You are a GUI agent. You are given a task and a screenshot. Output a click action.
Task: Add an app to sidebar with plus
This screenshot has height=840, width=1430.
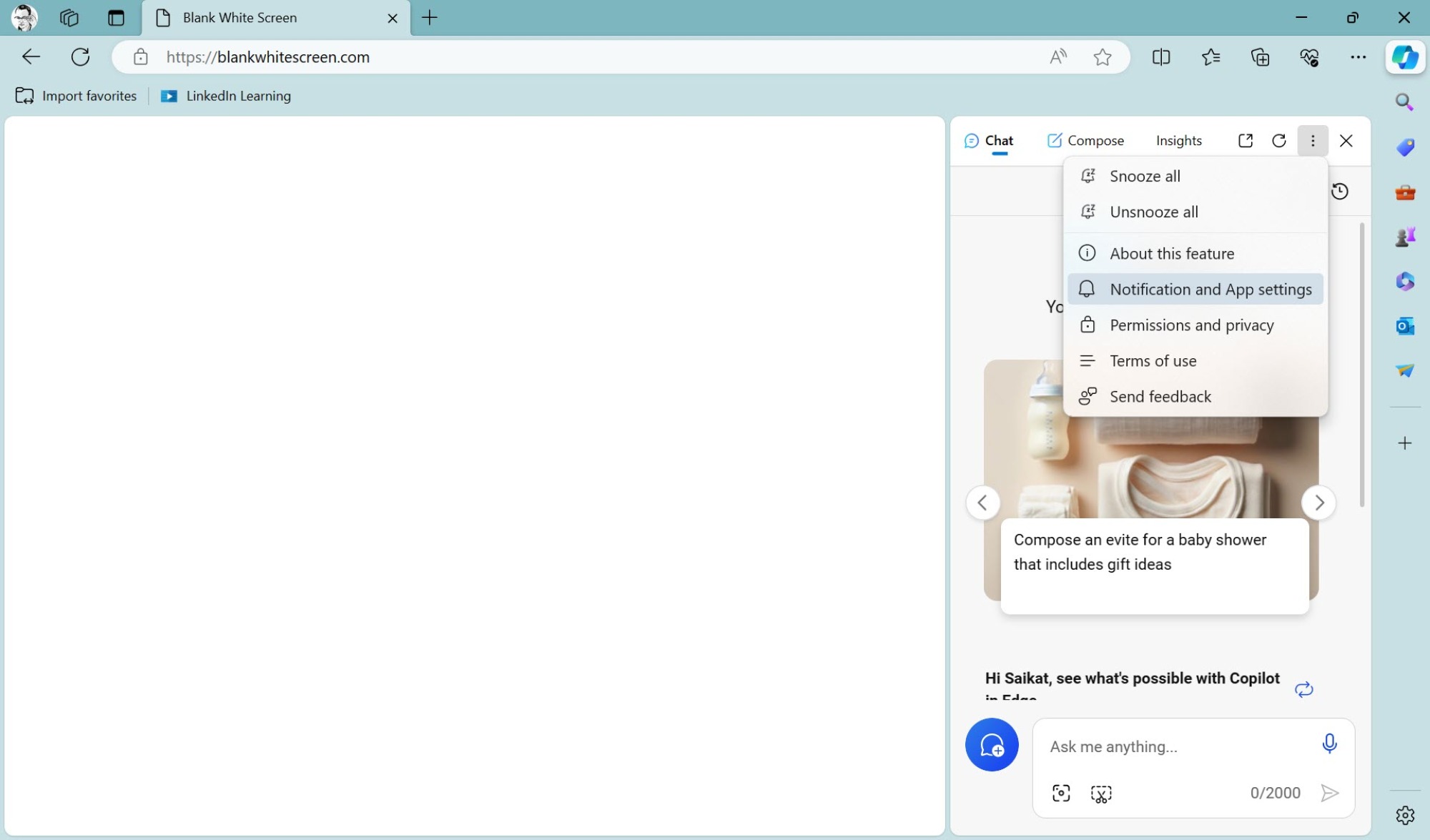point(1405,443)
